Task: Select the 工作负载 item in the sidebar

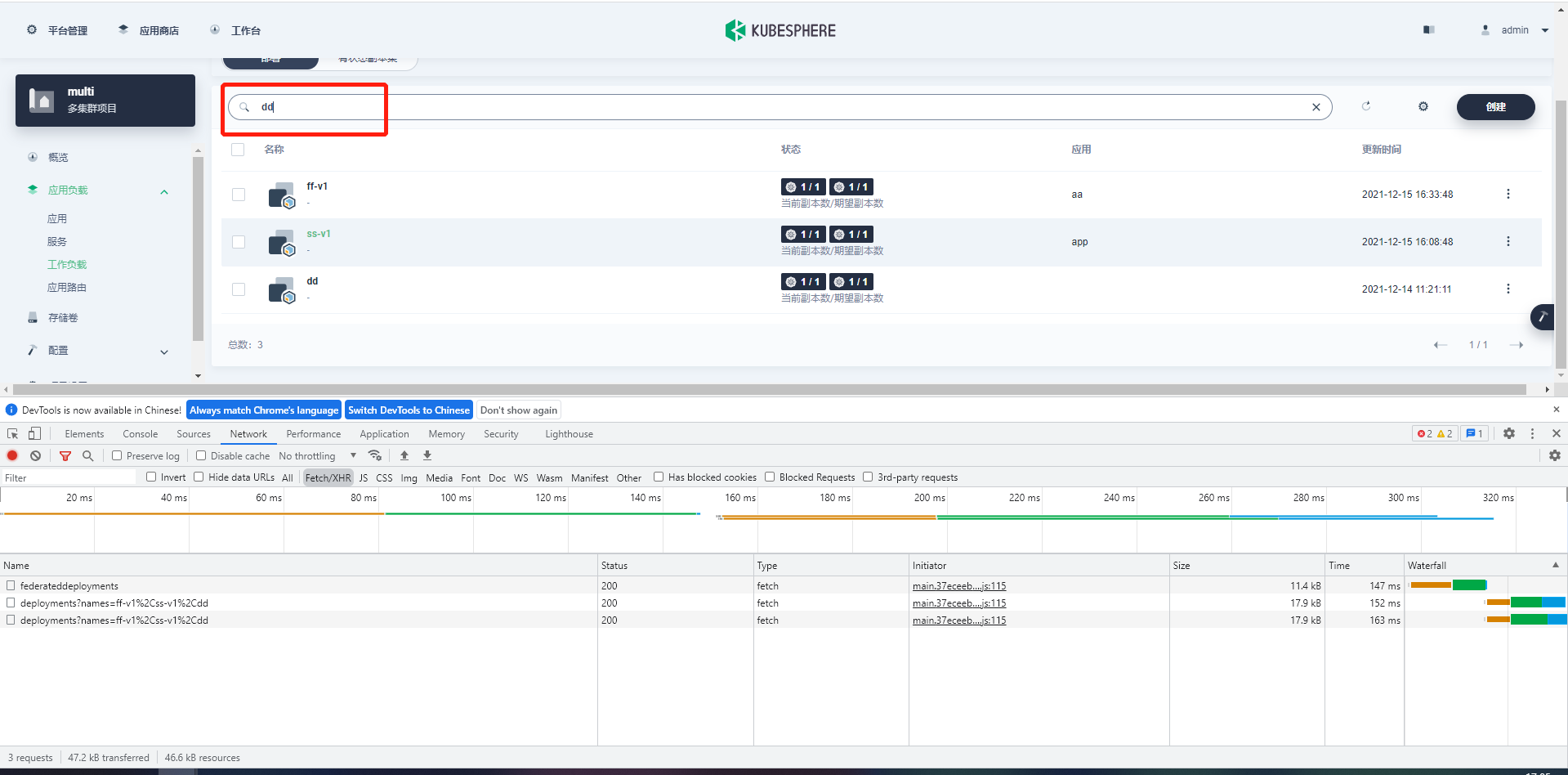Action: tap(67, 264)
